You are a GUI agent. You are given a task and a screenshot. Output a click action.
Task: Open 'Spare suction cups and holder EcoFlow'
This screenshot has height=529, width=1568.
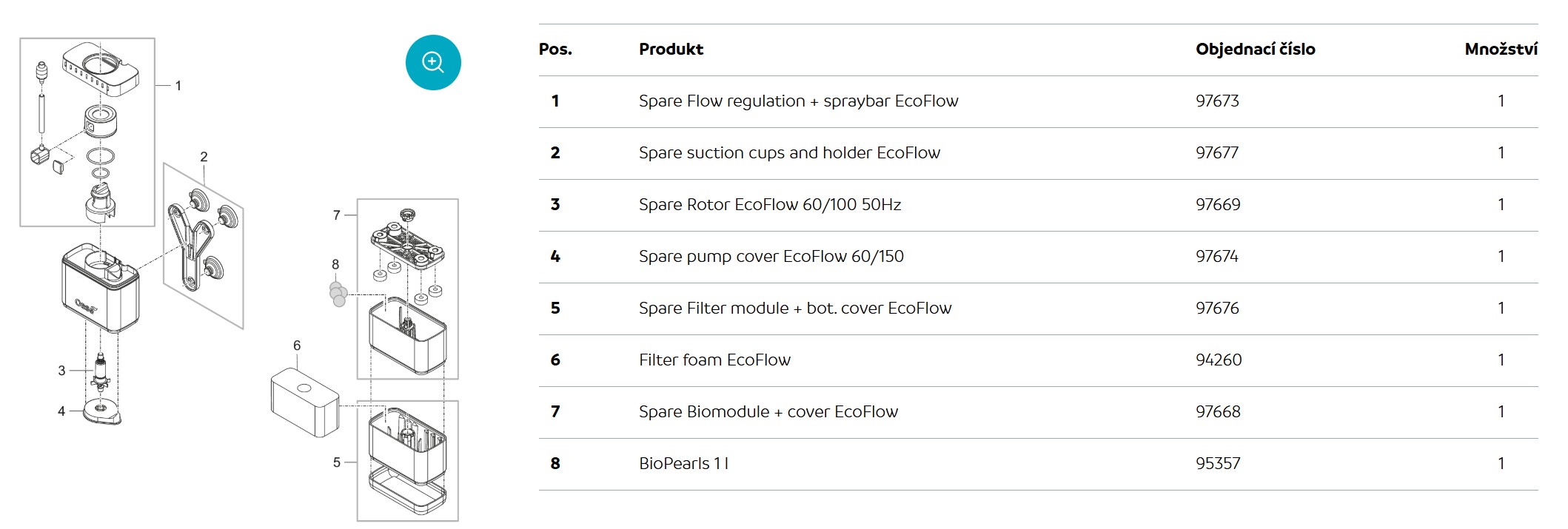coord(789,153)
